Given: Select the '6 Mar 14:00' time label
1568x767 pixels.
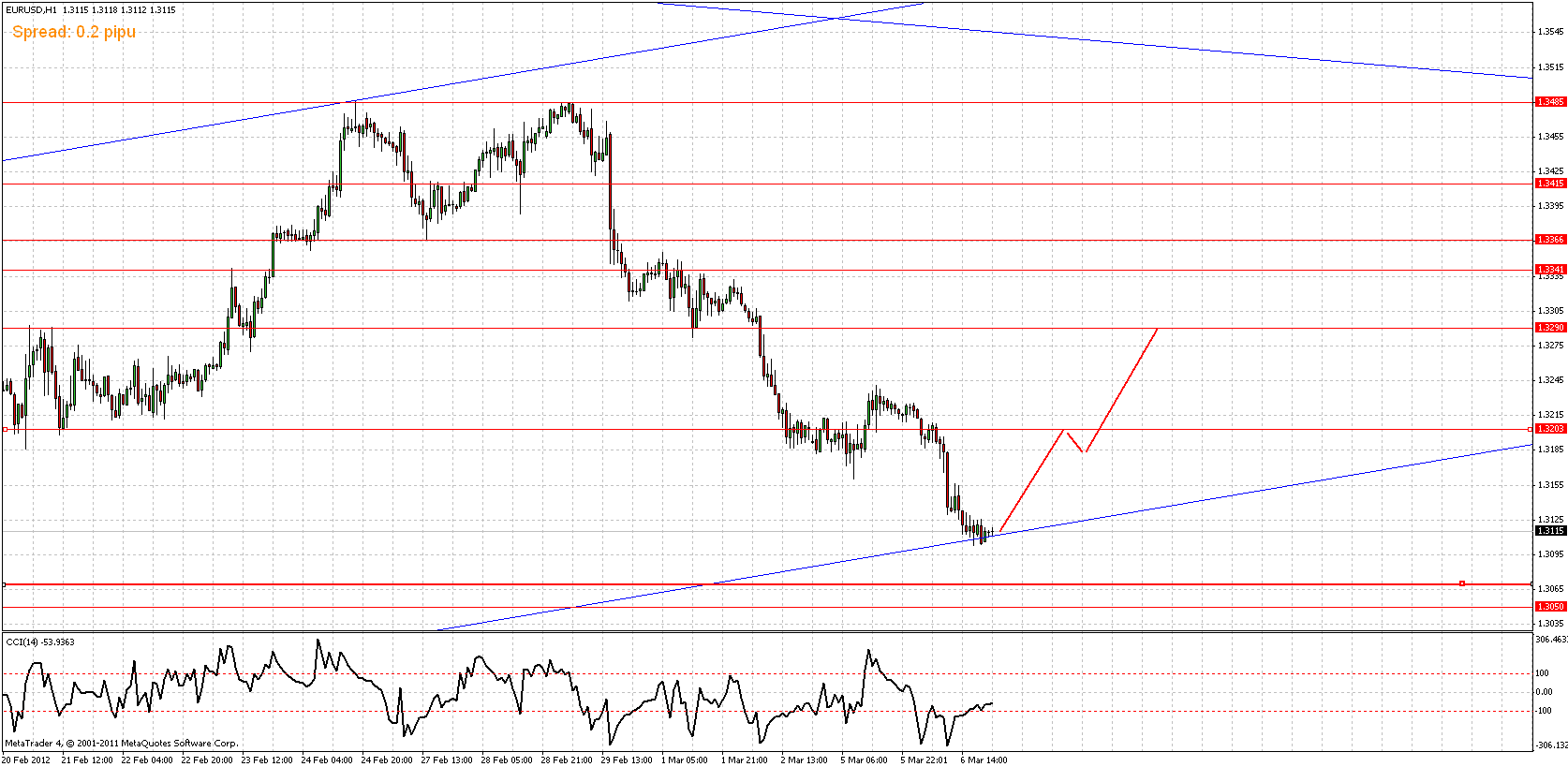Looking at the screenshot, I should [984, 760].
